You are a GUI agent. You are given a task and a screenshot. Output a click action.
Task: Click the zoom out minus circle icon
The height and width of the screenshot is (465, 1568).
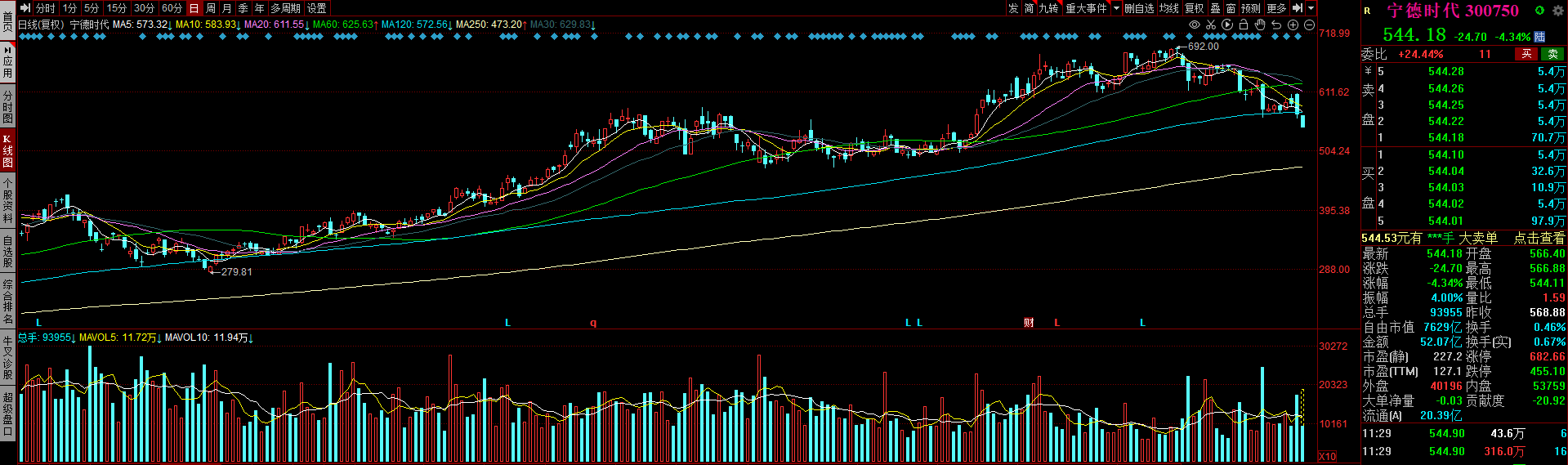(x=1309, y=25)
